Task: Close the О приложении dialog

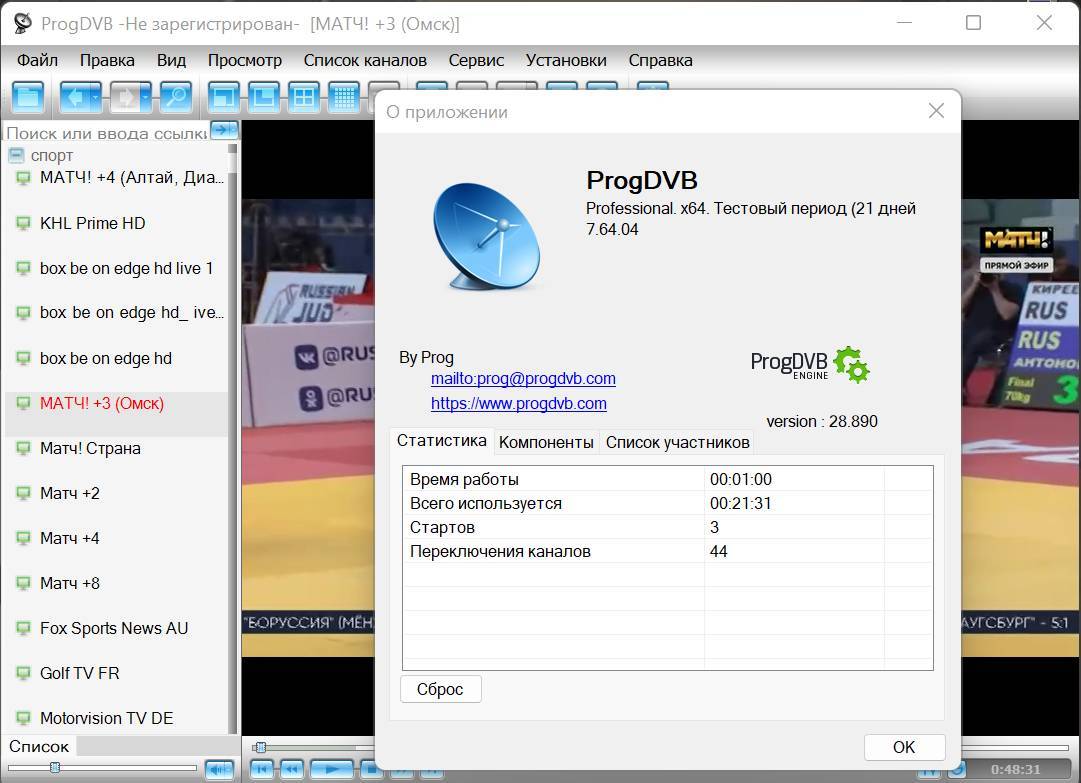Action: point(936,111)
